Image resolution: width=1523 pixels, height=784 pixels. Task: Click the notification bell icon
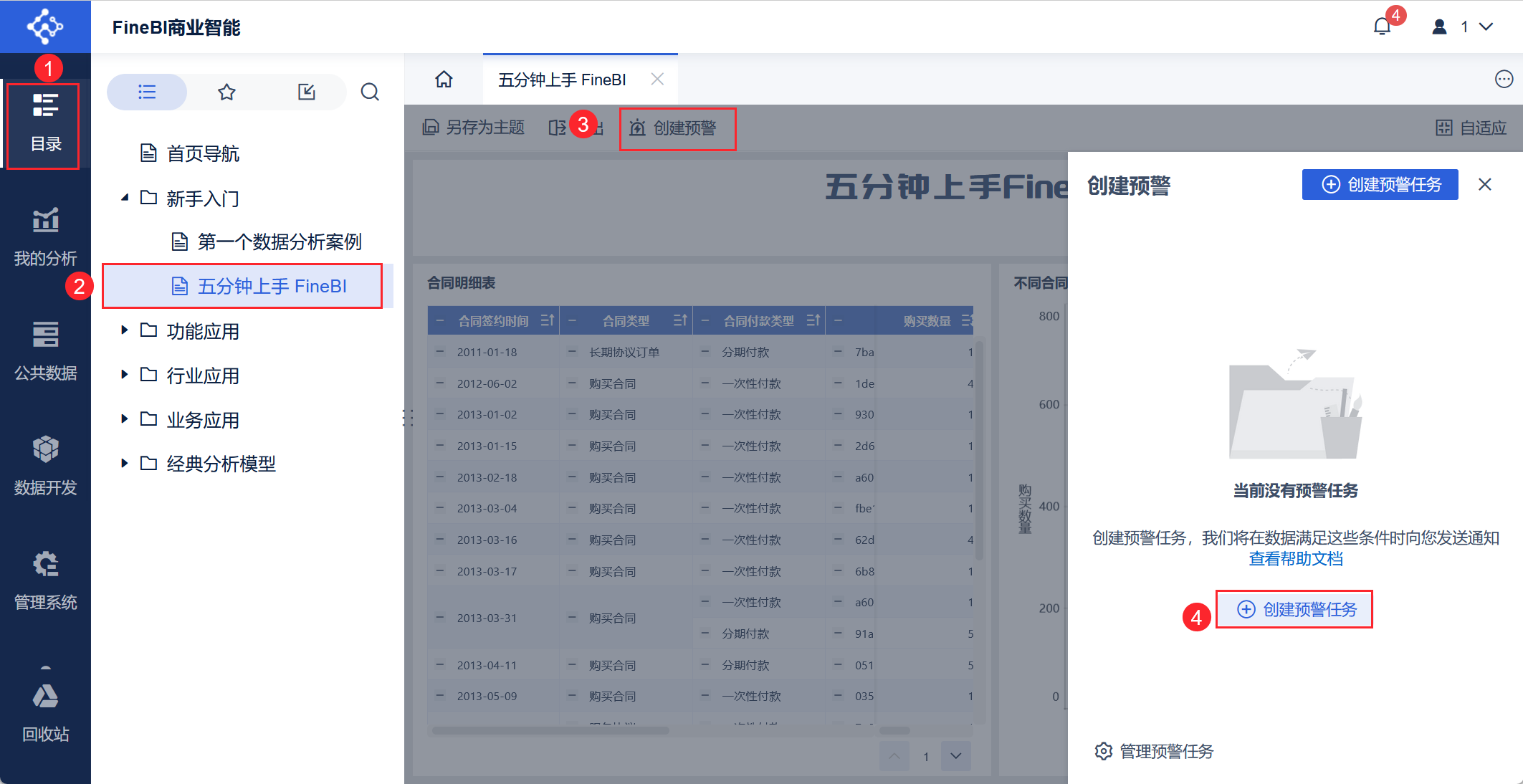click(x=1382, y=27)
